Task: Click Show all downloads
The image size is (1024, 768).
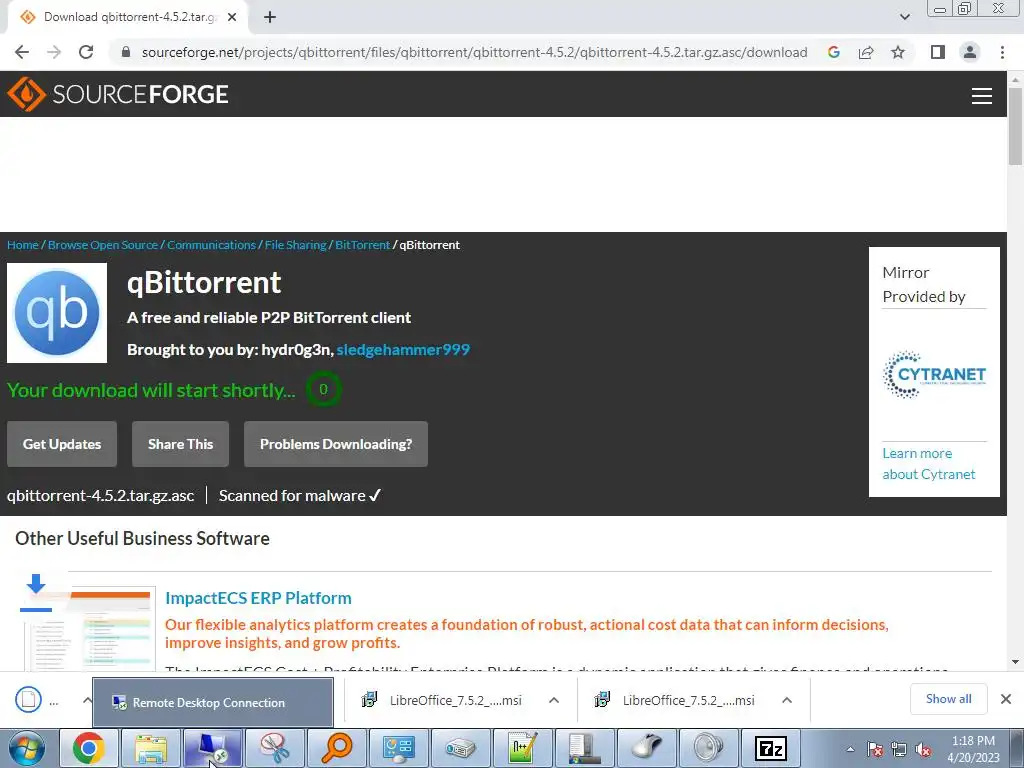Action: pos(948,699)
